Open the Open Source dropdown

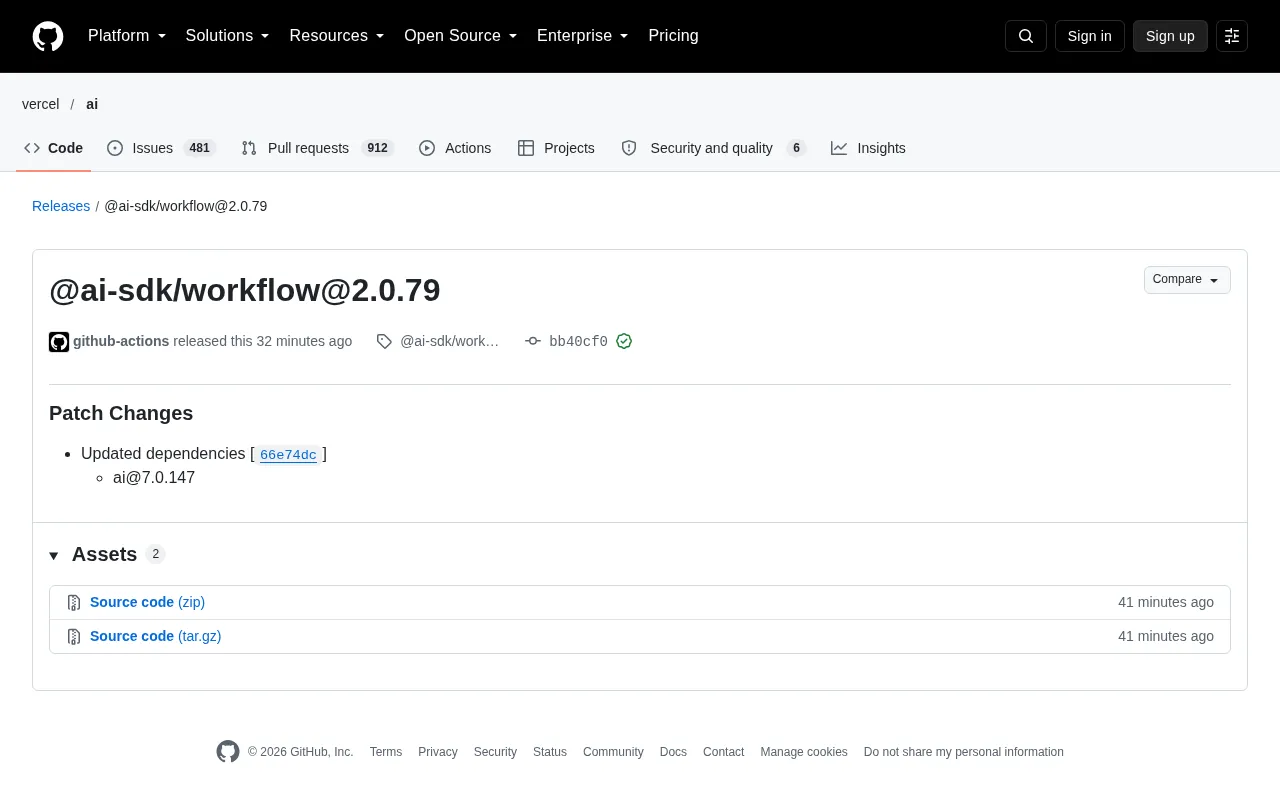coord(461,36)
